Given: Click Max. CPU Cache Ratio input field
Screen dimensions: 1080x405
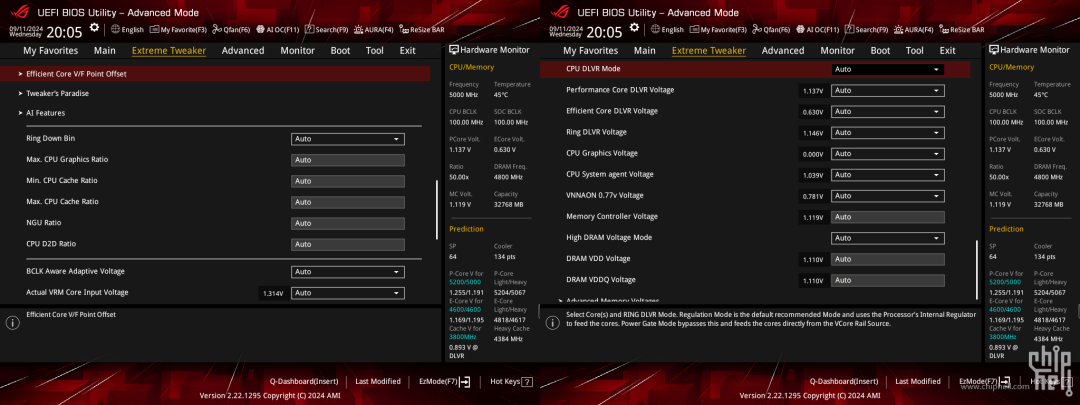Looking at the screenshot, I should [348, 202].
